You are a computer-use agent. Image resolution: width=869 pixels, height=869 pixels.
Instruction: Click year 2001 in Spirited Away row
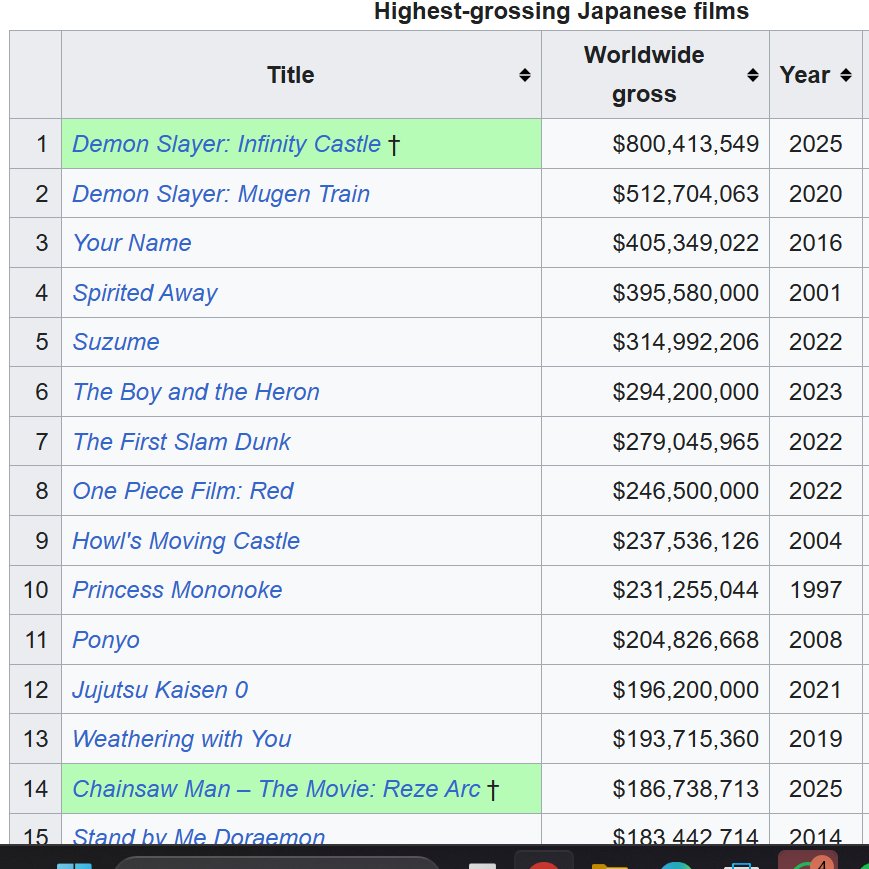(815, 293)
